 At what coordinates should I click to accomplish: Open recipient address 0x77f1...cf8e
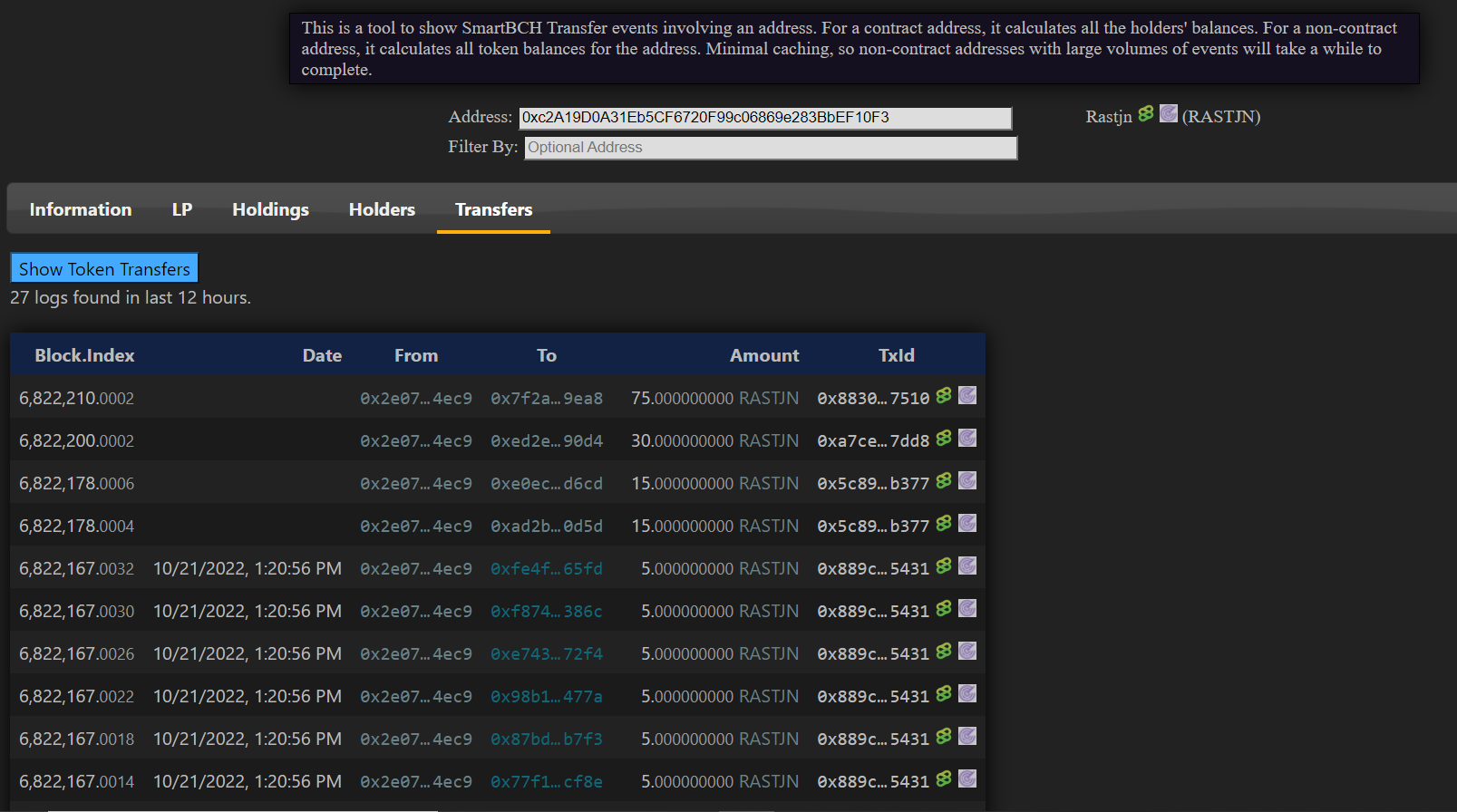pyautogui.click(x=547, y=781)
